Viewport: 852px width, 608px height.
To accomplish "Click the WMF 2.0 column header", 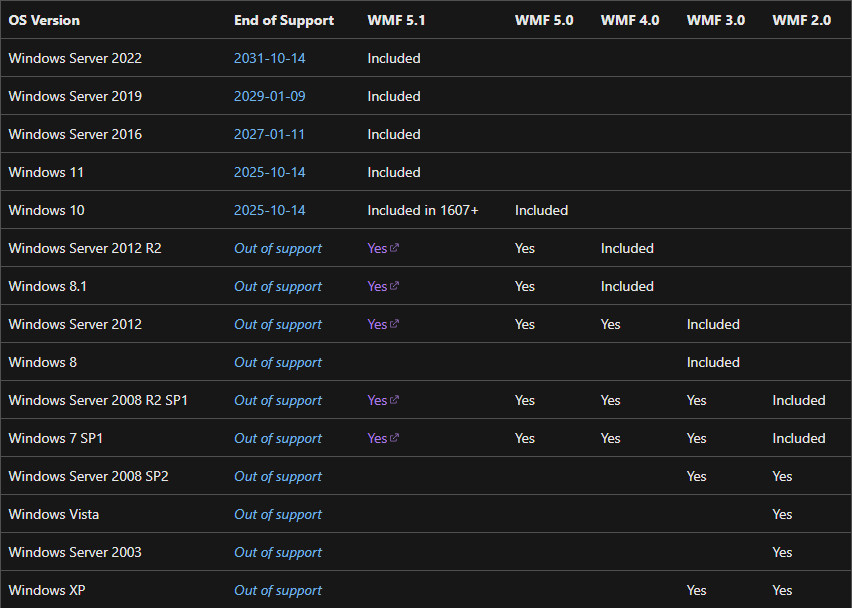I will [x=801, y=20].
